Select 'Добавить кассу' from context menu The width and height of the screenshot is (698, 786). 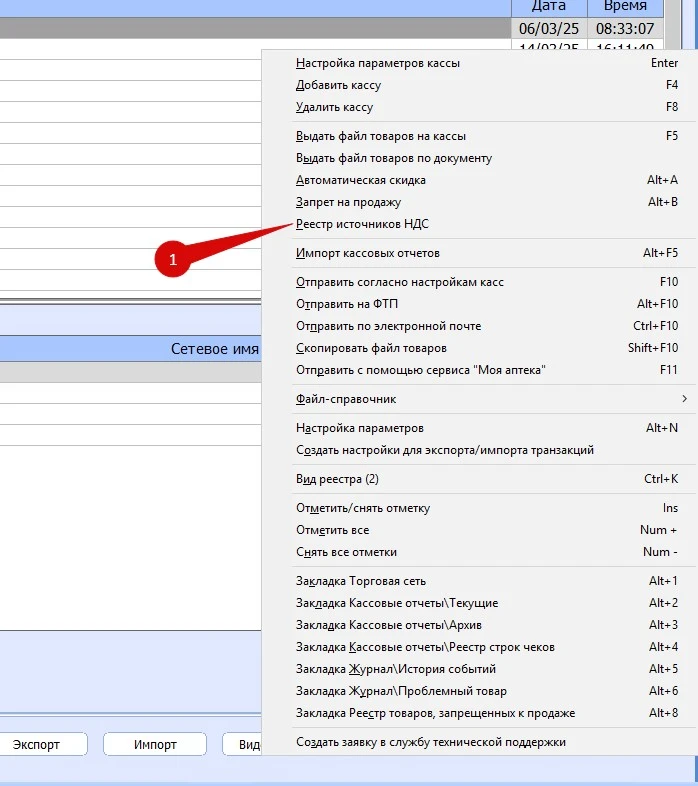[338, 85]
